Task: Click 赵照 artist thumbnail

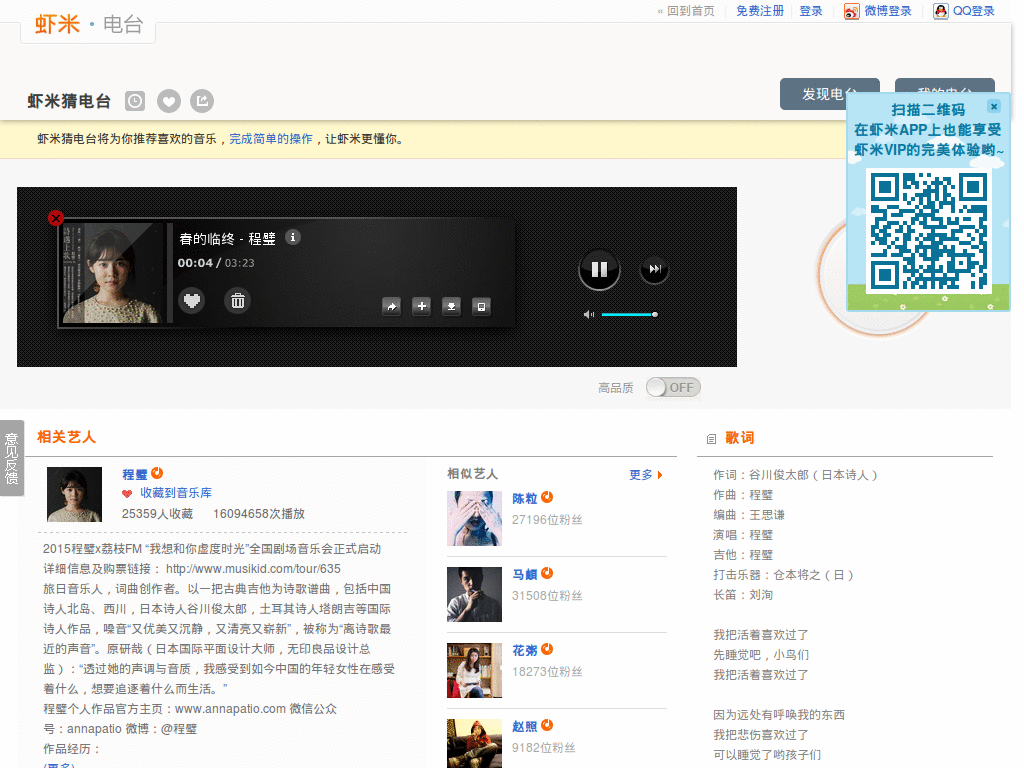Action: [474, 744]
